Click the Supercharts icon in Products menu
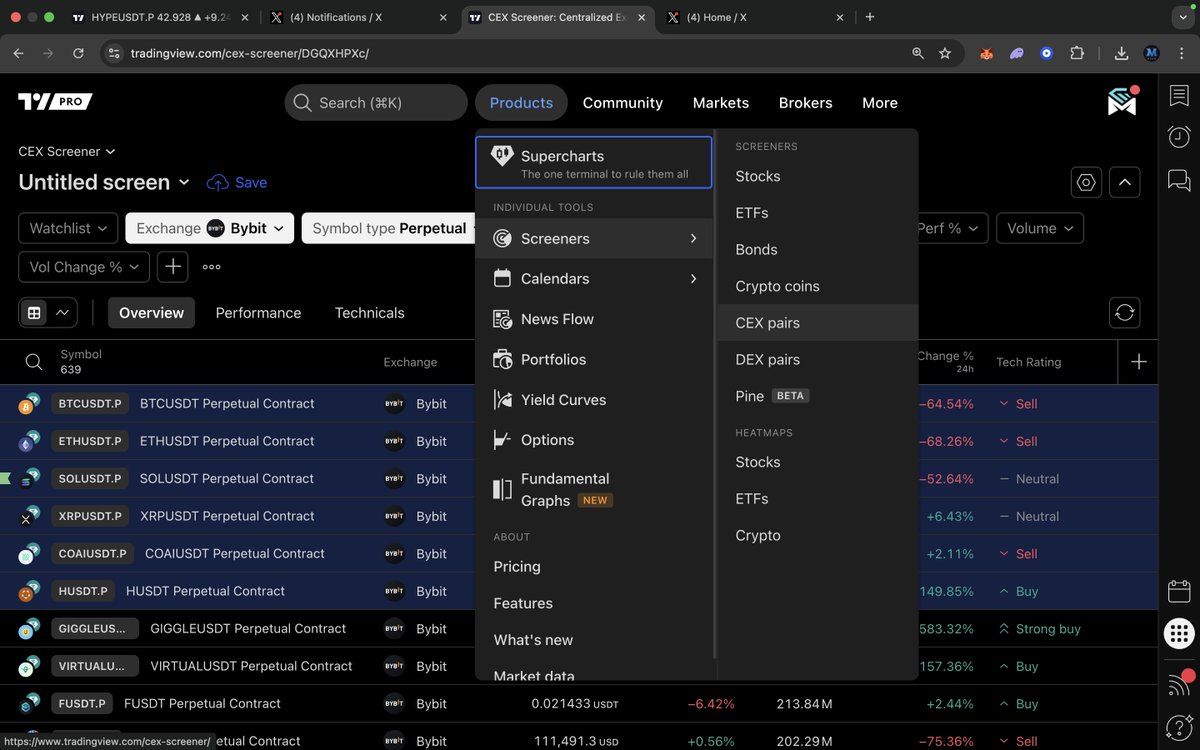Viewport: 1200px width, 750px height. 502,157
